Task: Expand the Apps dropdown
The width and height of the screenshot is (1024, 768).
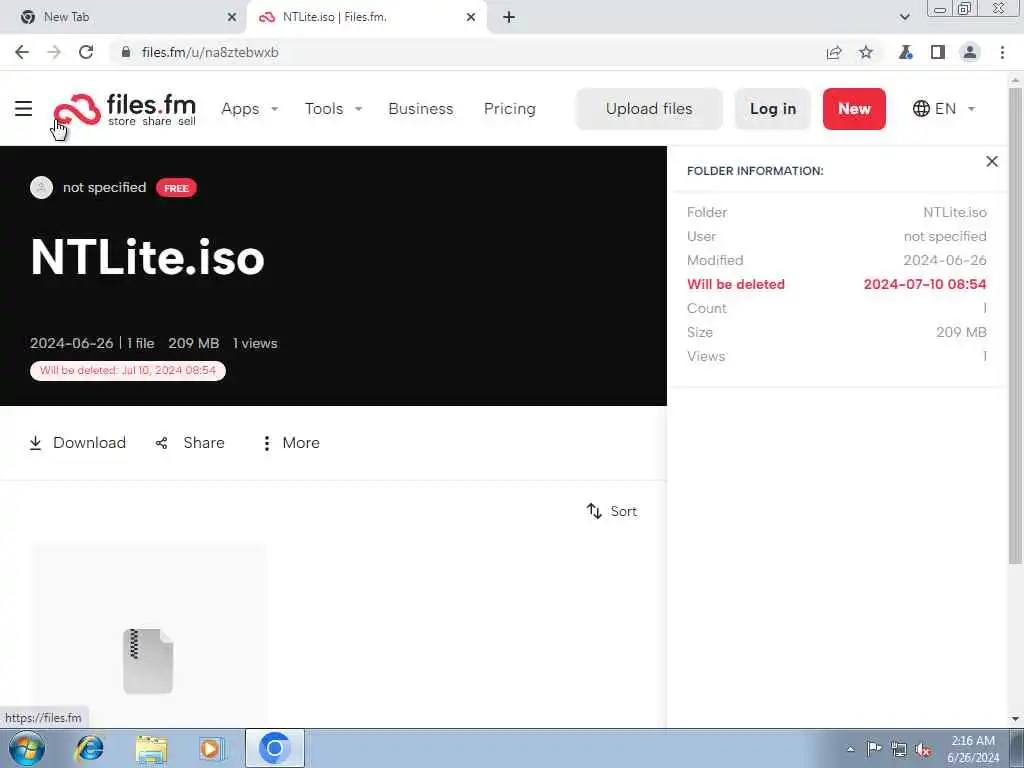Action: 249,109
